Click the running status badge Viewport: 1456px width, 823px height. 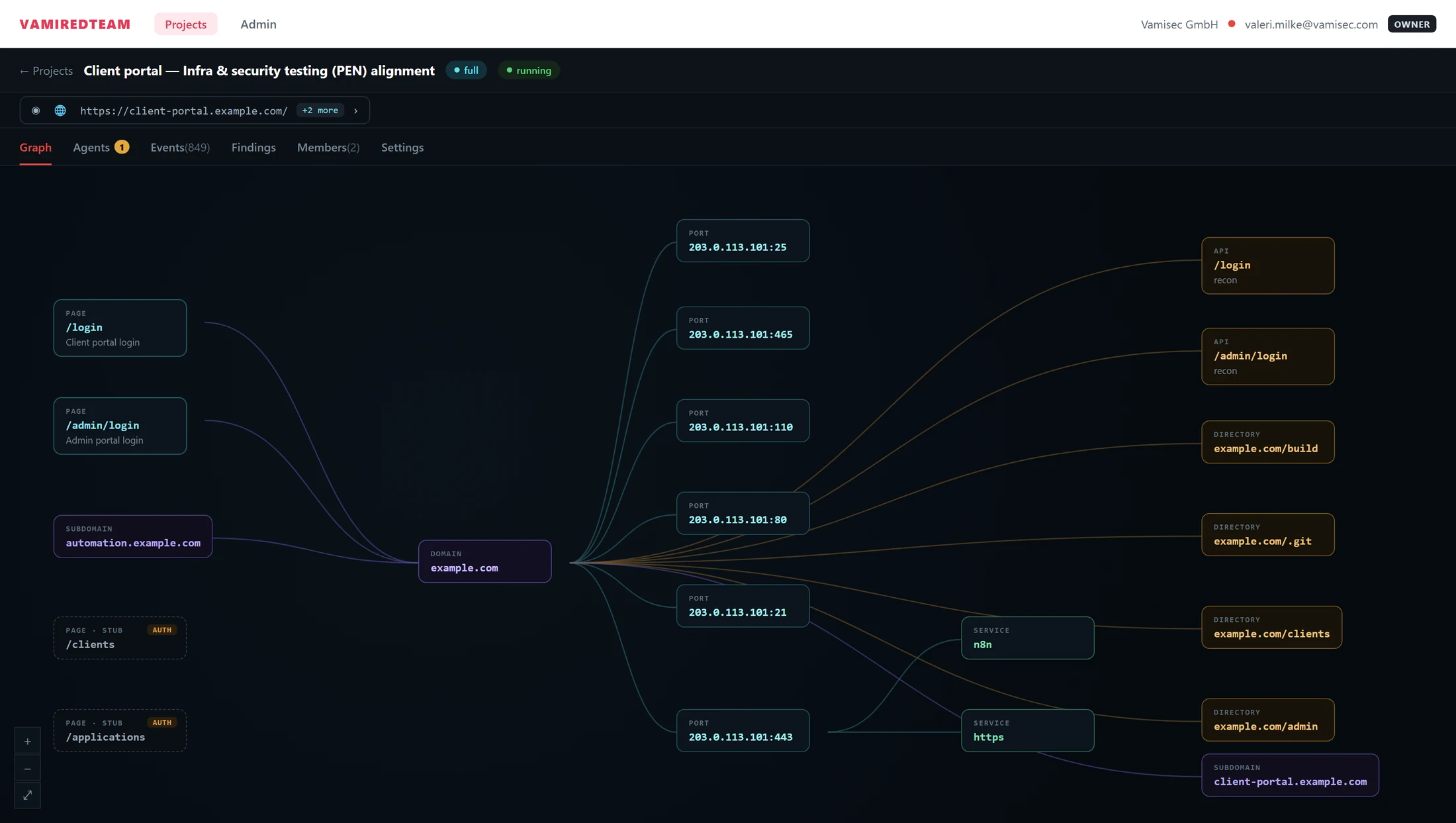click(x=529, y=70)
